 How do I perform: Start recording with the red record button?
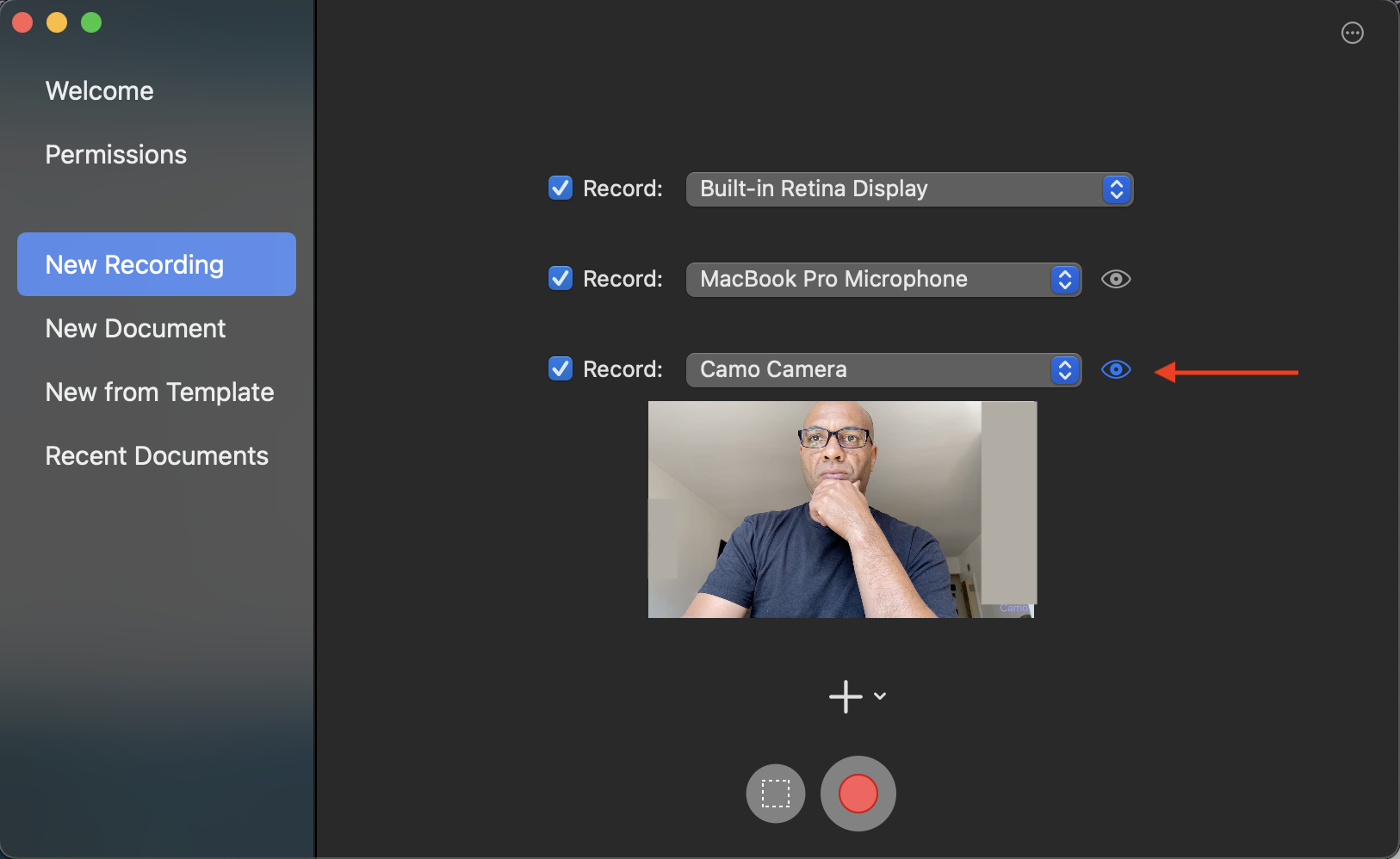(x=857, y=793)
